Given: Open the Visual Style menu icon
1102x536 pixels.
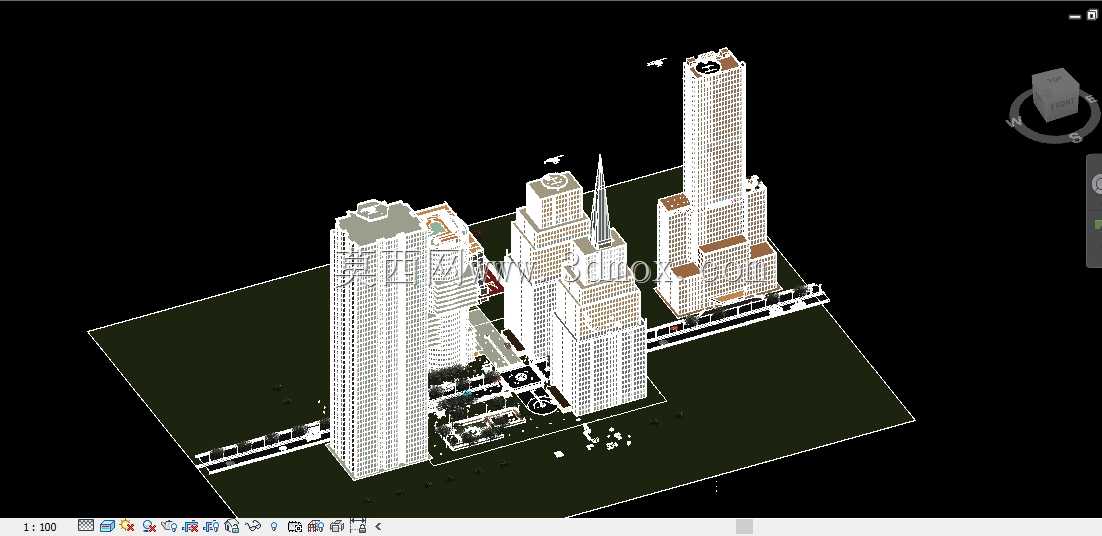Looking at the screenshot, I should point(107,525).
